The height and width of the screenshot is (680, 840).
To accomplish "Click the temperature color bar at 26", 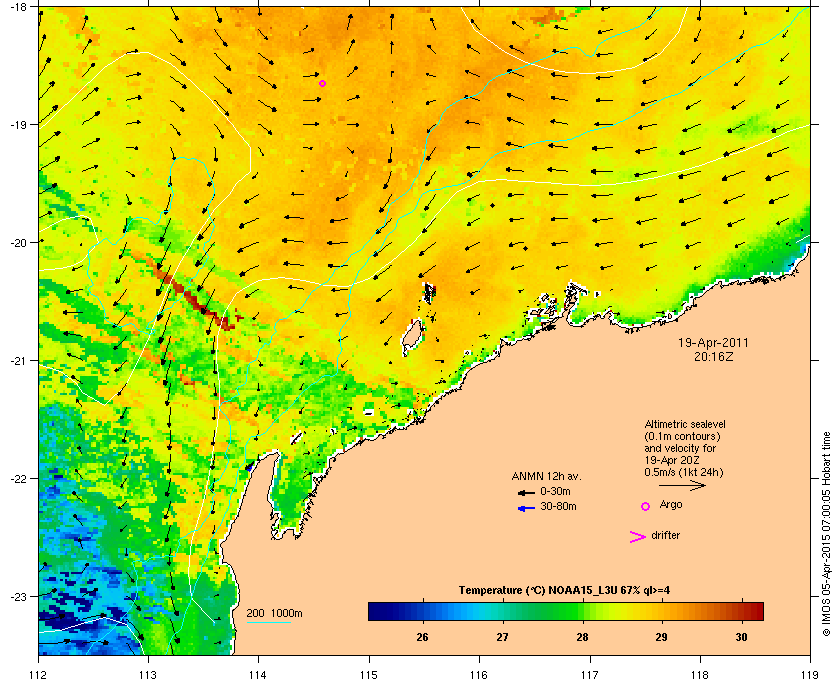I will pos(423,611).
